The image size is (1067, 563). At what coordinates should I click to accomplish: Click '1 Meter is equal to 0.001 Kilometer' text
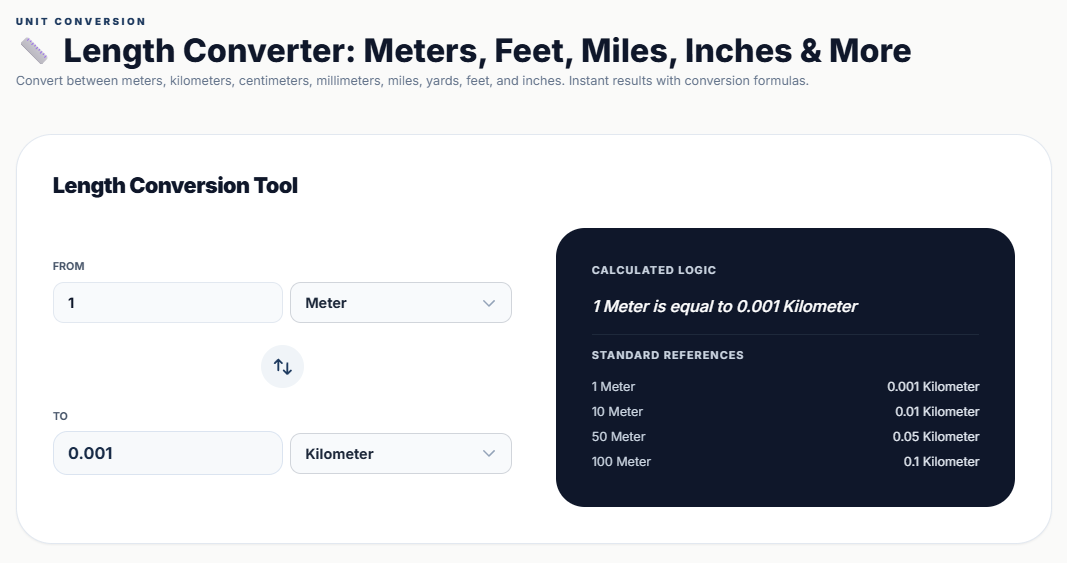pyautogui.click(x=725, y=306)
